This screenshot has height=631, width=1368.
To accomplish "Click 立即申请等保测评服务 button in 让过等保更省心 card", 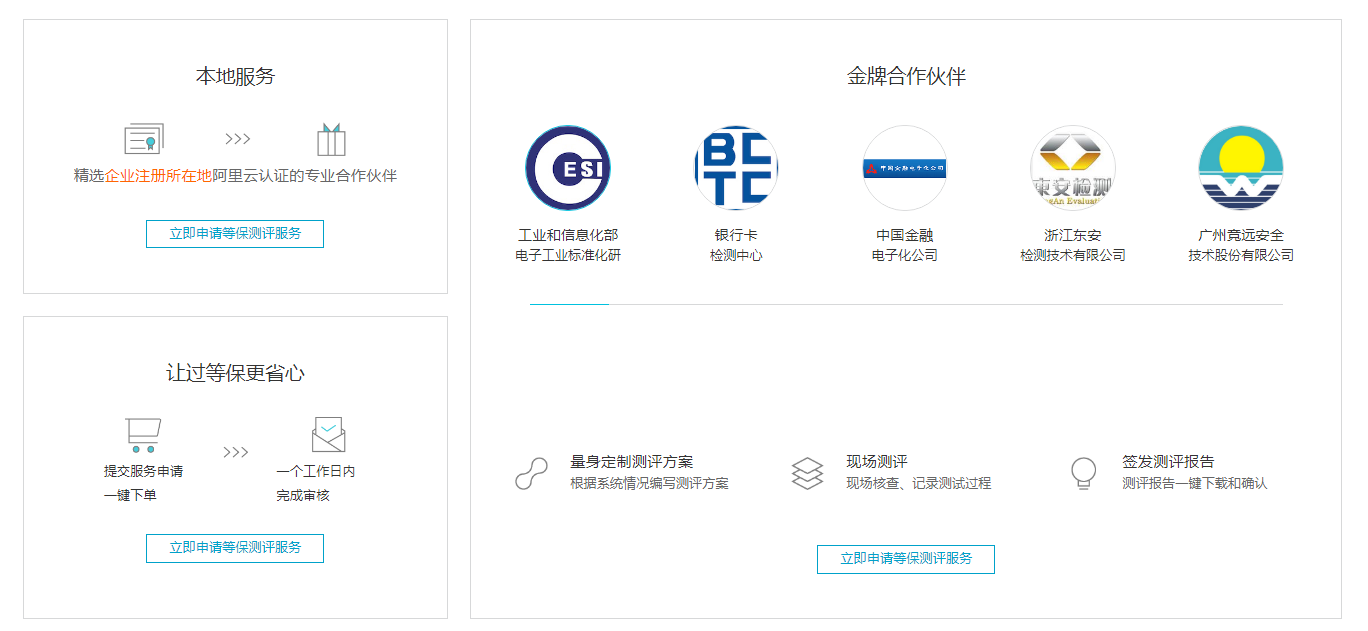I will point(235,548).
